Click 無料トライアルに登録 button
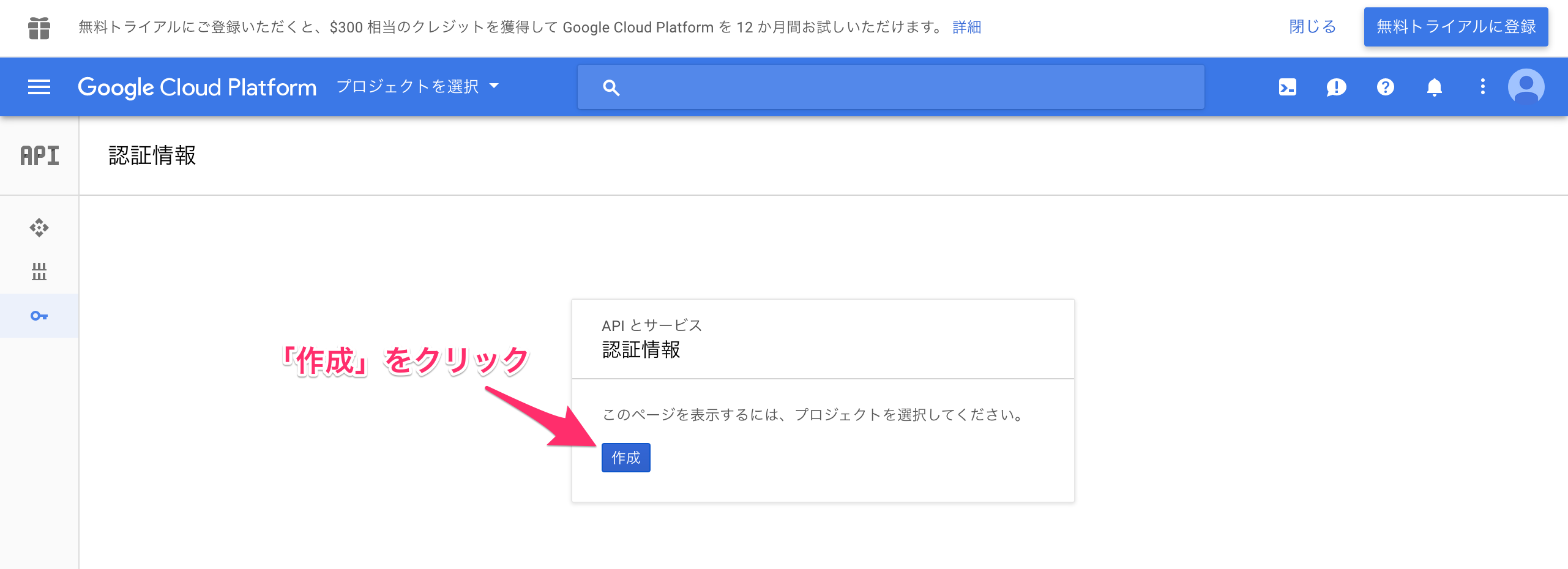 point(1455,27)
